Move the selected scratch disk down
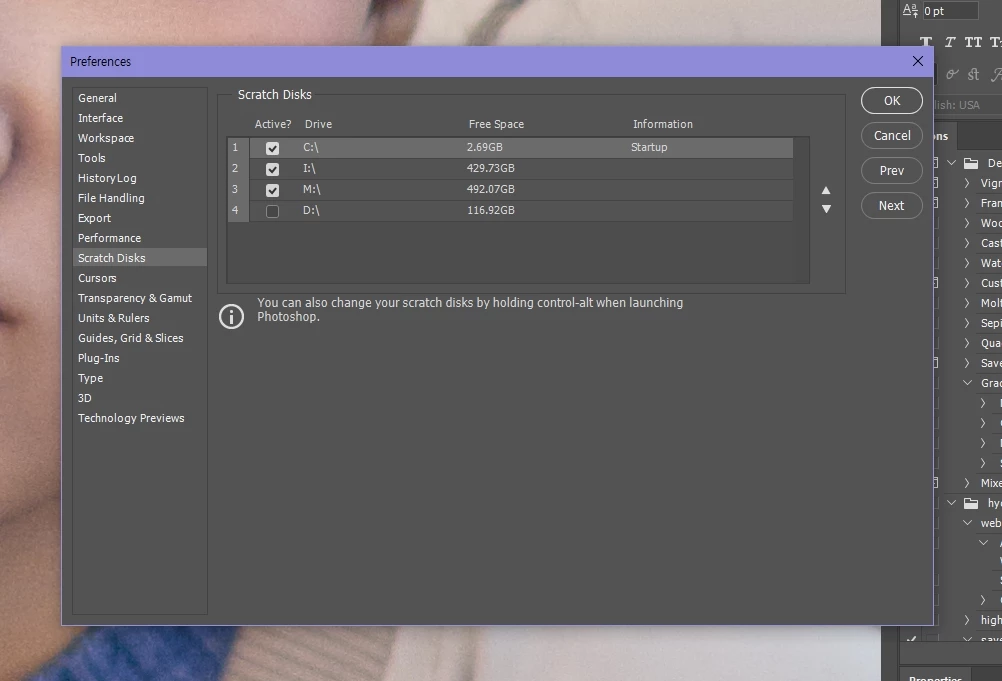This screenshot has width=1002, height=681. 826,209
